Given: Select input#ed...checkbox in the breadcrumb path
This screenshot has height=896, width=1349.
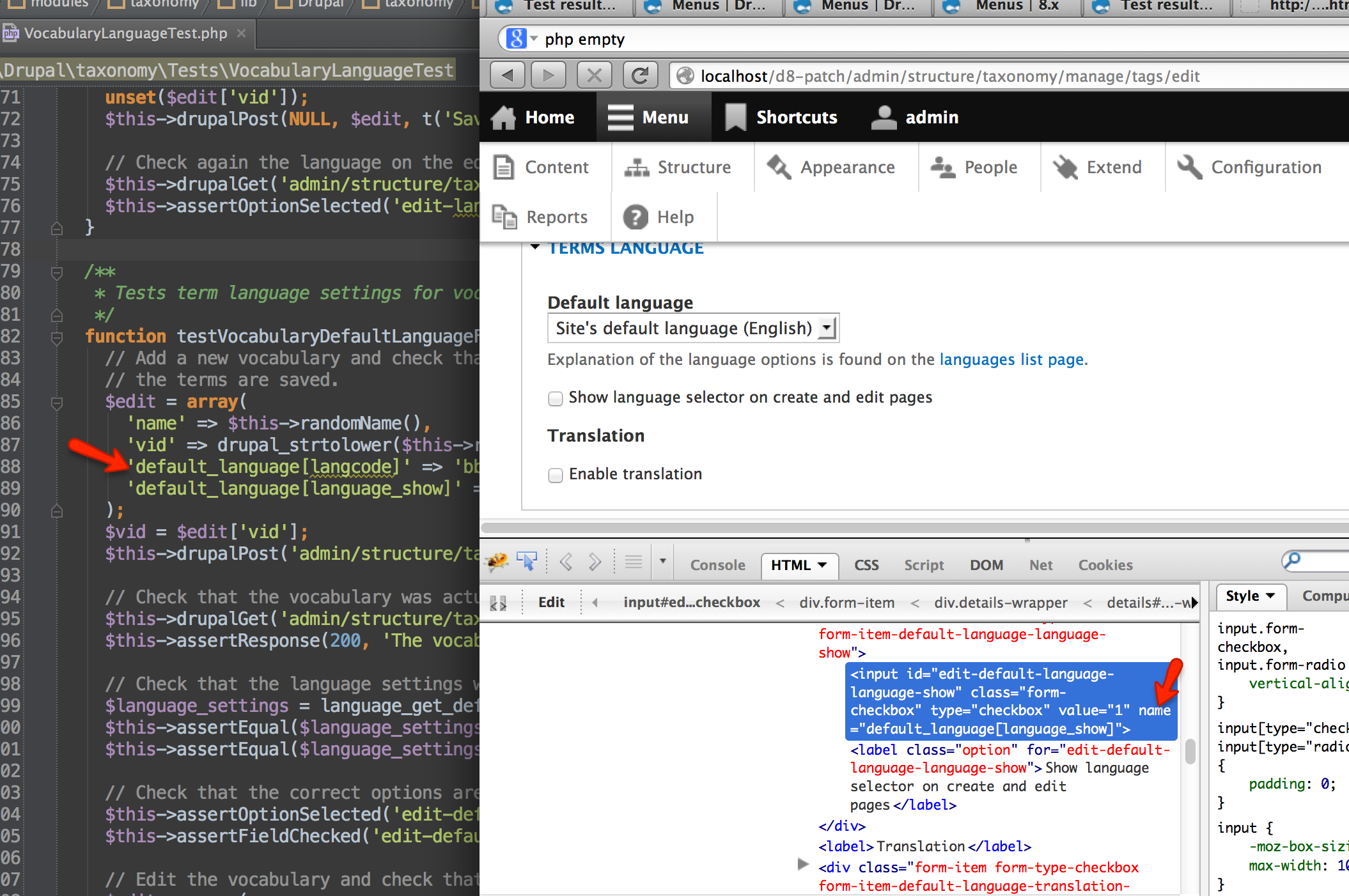Looking at the screenshot, I should tap(692, 603).
